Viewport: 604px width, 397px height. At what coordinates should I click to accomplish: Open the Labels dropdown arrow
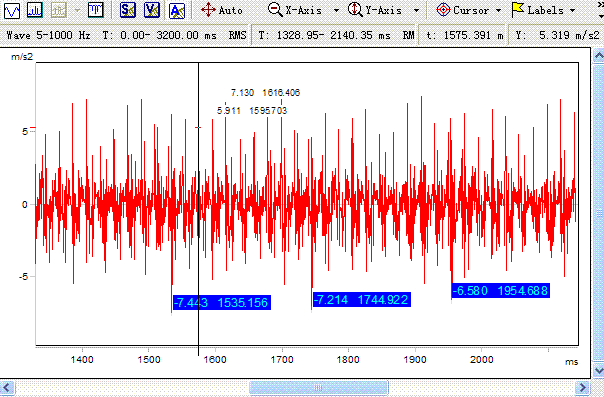pos(572,10)
